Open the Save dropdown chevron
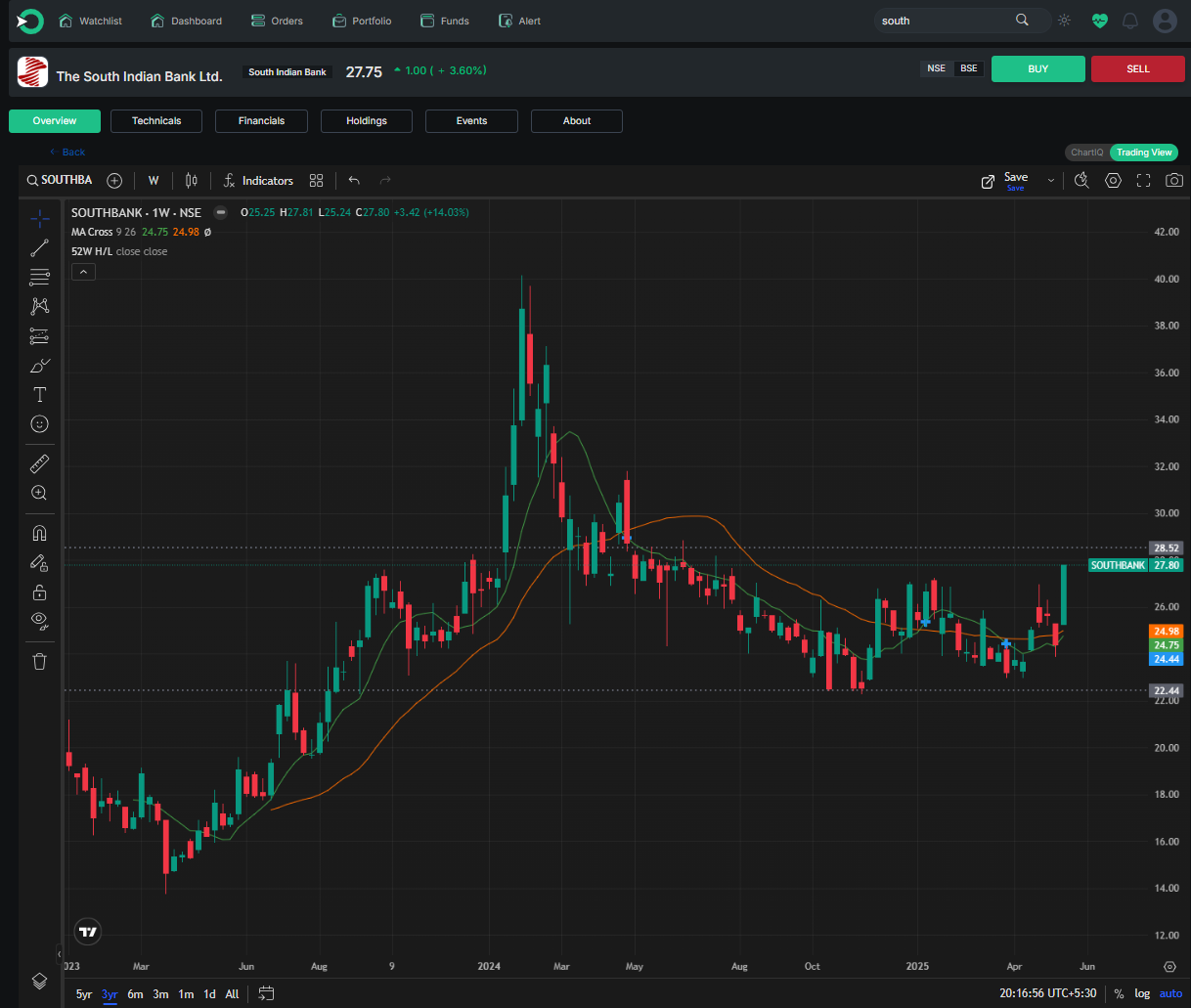Viewport: 1191px width, 1008px height. click(1050, 180)
